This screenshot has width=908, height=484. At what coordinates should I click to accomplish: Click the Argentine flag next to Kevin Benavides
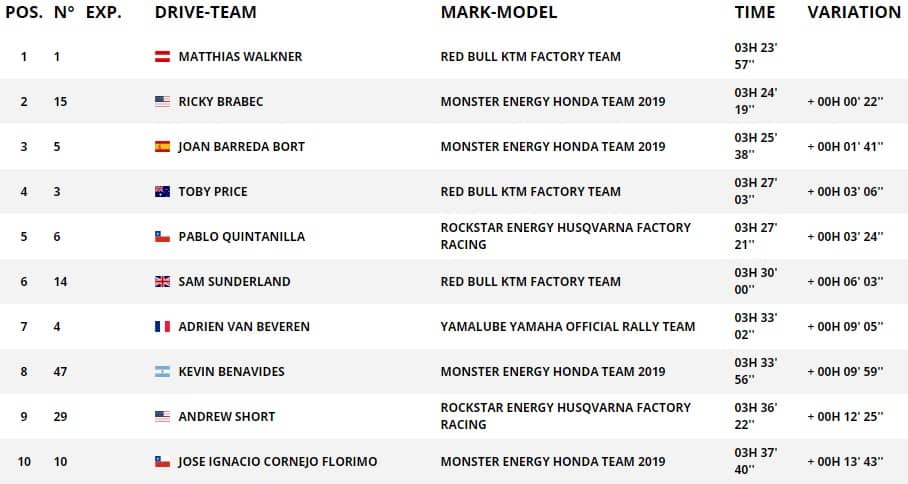click(162, 372)
